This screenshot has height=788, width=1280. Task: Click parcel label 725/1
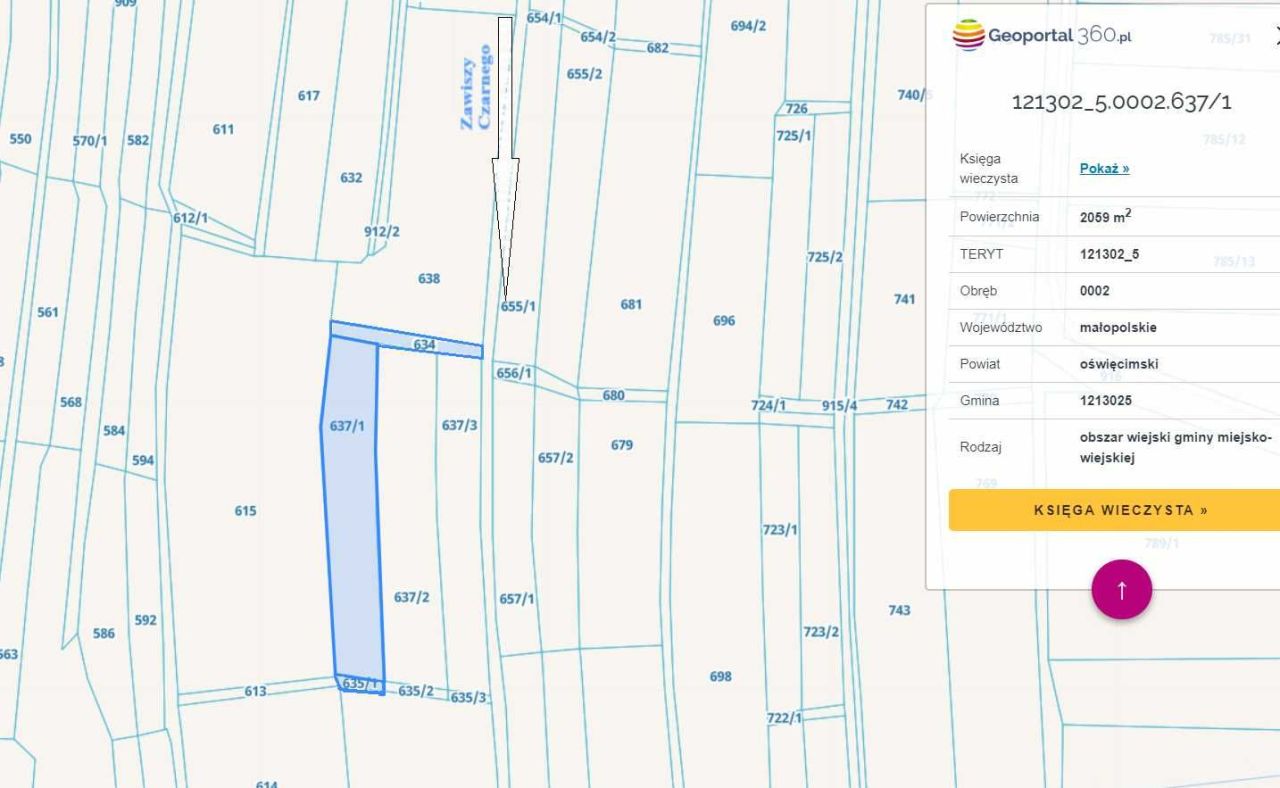pos(794,135)
